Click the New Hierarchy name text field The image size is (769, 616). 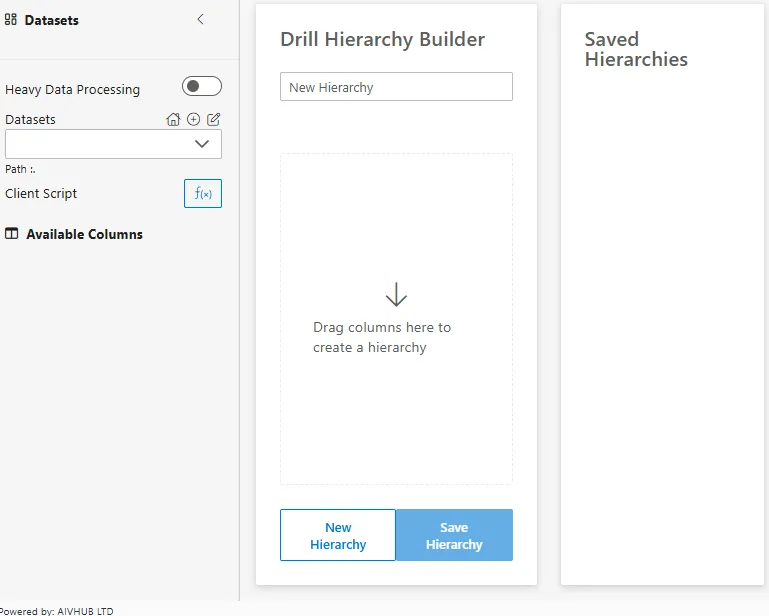pos(396,87)
